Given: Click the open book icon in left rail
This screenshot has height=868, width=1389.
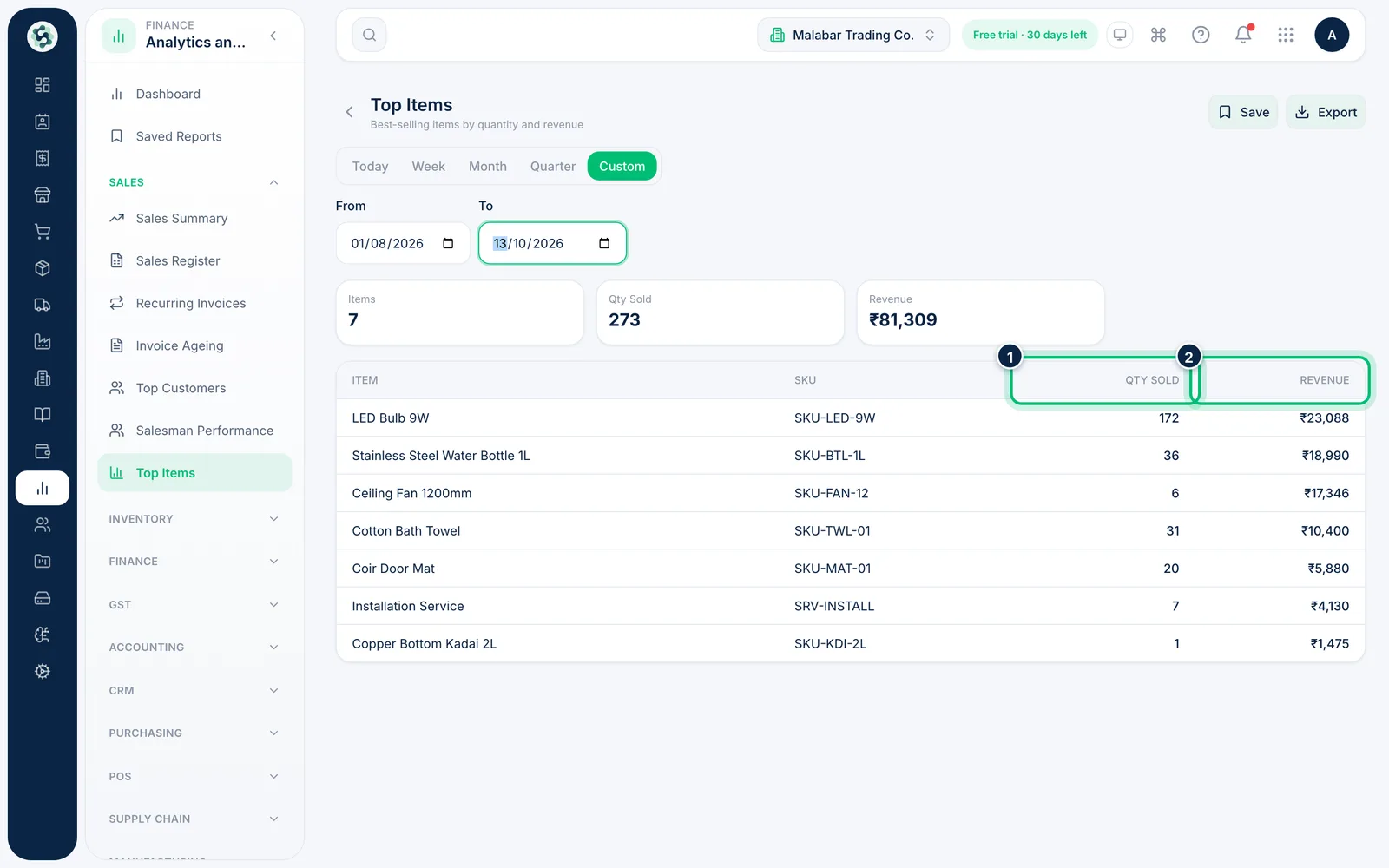Looking at the screenshot, I should point(42,415).
